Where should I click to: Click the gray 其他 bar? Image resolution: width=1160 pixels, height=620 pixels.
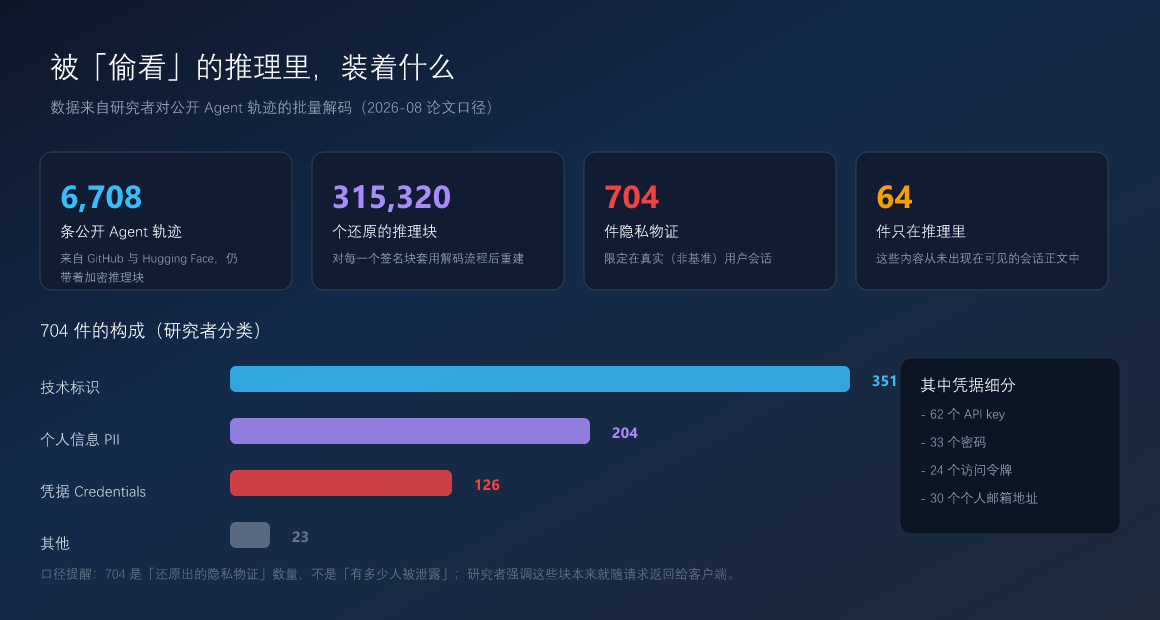point(250,535)
